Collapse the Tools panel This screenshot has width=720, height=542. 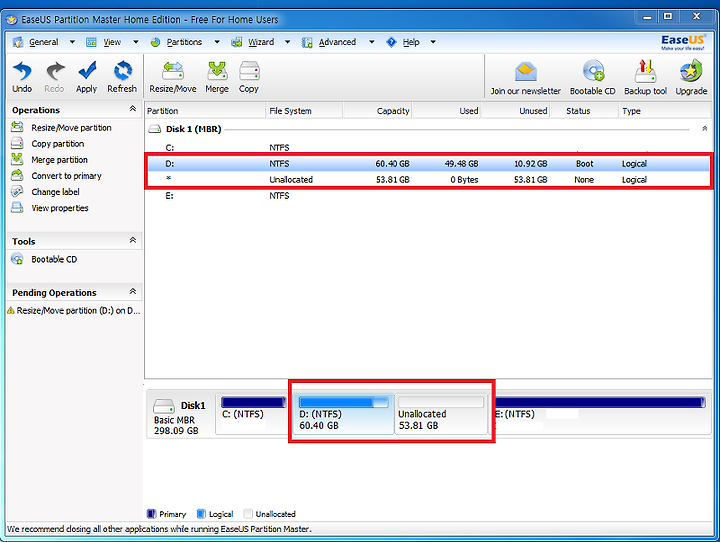(133, 240)
